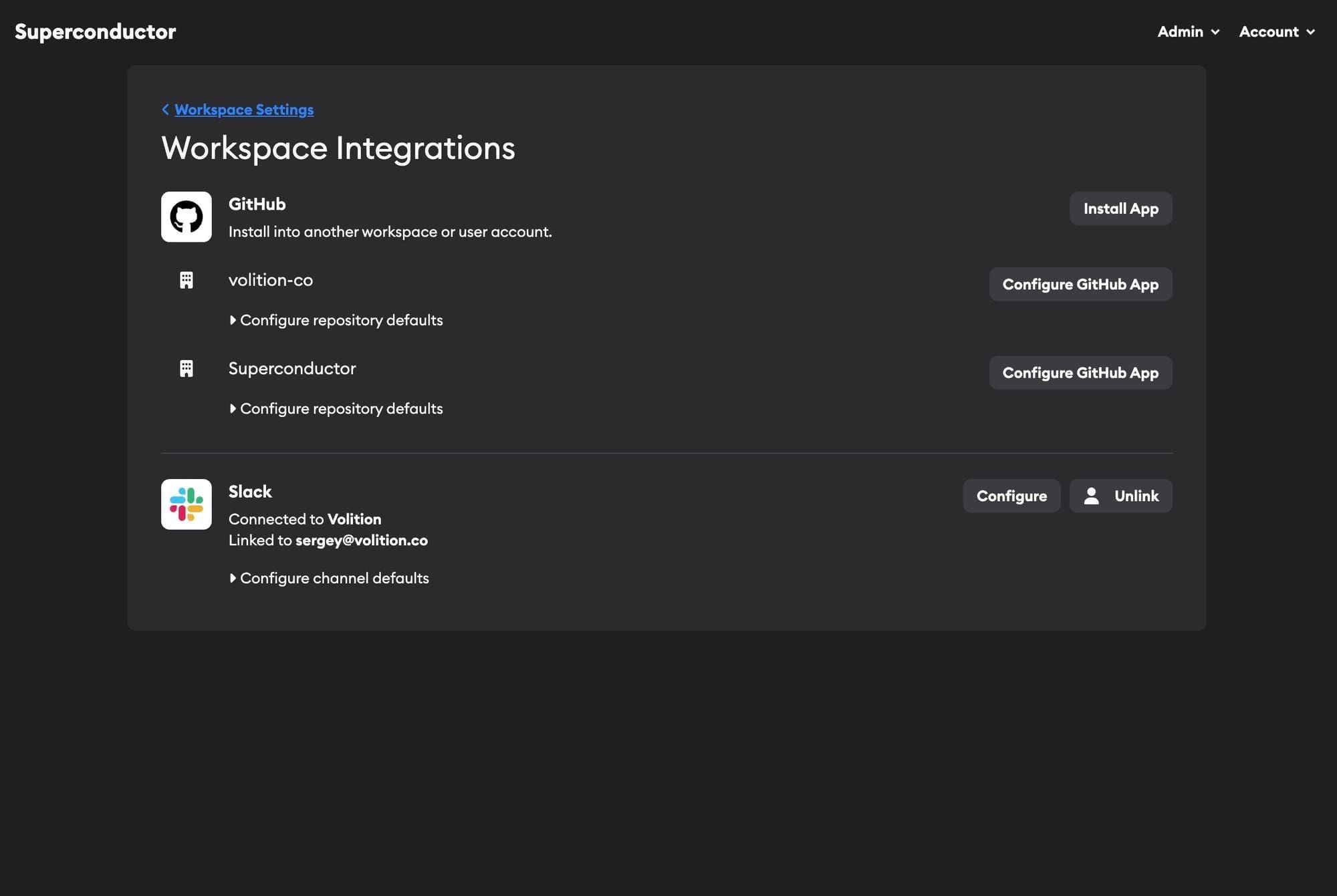Click the Workspace Integrations page heading
The height and width of the screenshot is (896, 1337).
pos(338,148)
